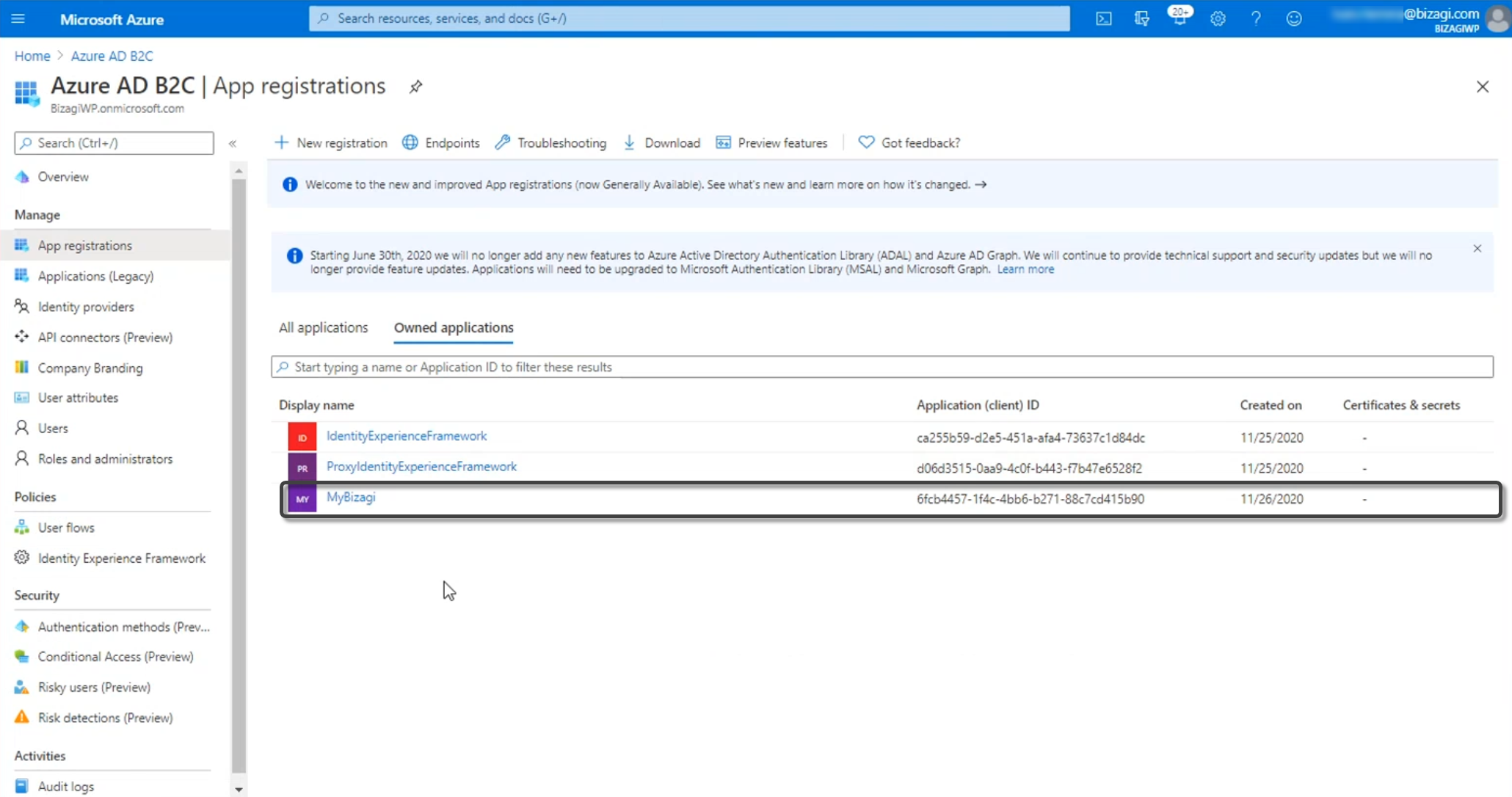This screenshot has width=1512, height=797.
Task: Open the Help question mark
Action: (1256, 18)
